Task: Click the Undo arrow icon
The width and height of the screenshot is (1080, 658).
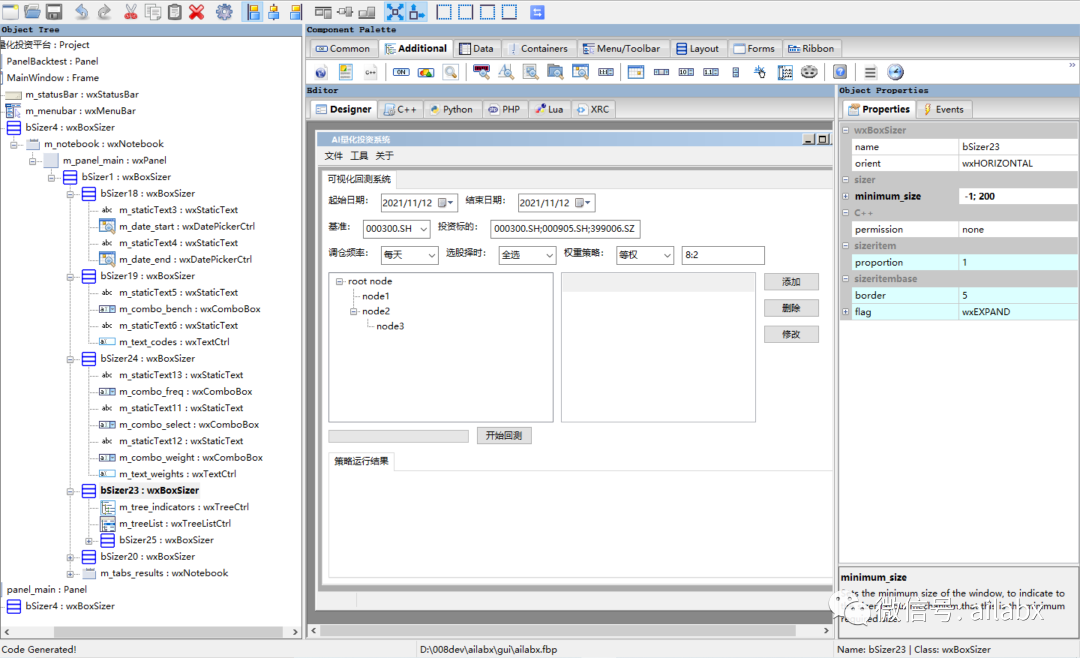Action: (81, 11)
